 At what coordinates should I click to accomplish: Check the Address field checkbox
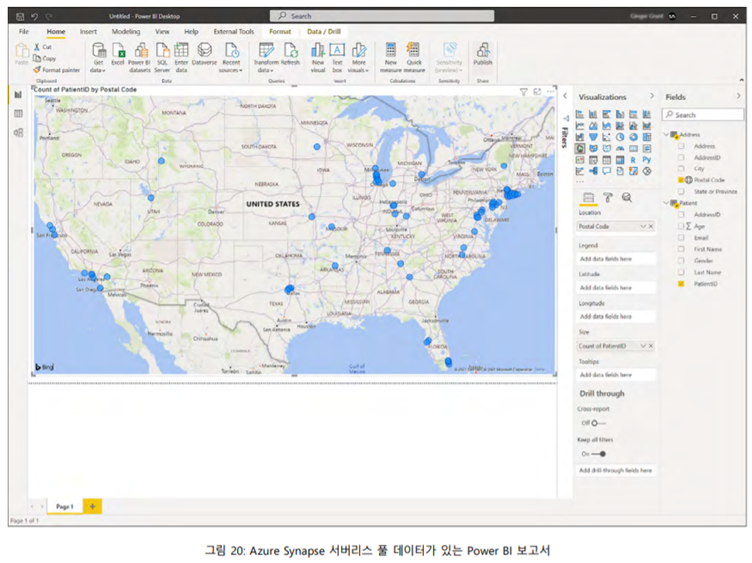(681, 146)
